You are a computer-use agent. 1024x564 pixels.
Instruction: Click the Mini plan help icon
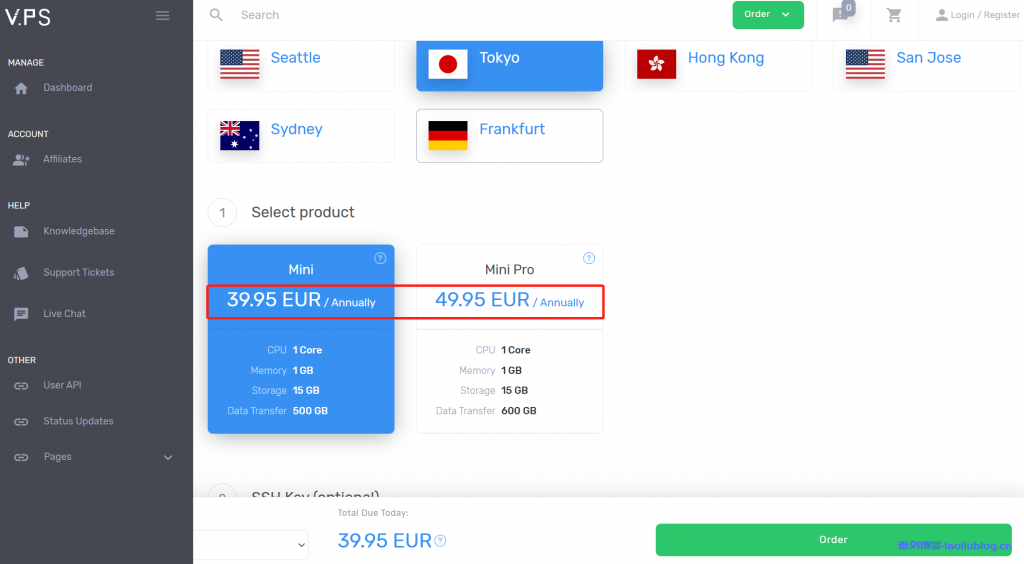[x=380, y=258]
